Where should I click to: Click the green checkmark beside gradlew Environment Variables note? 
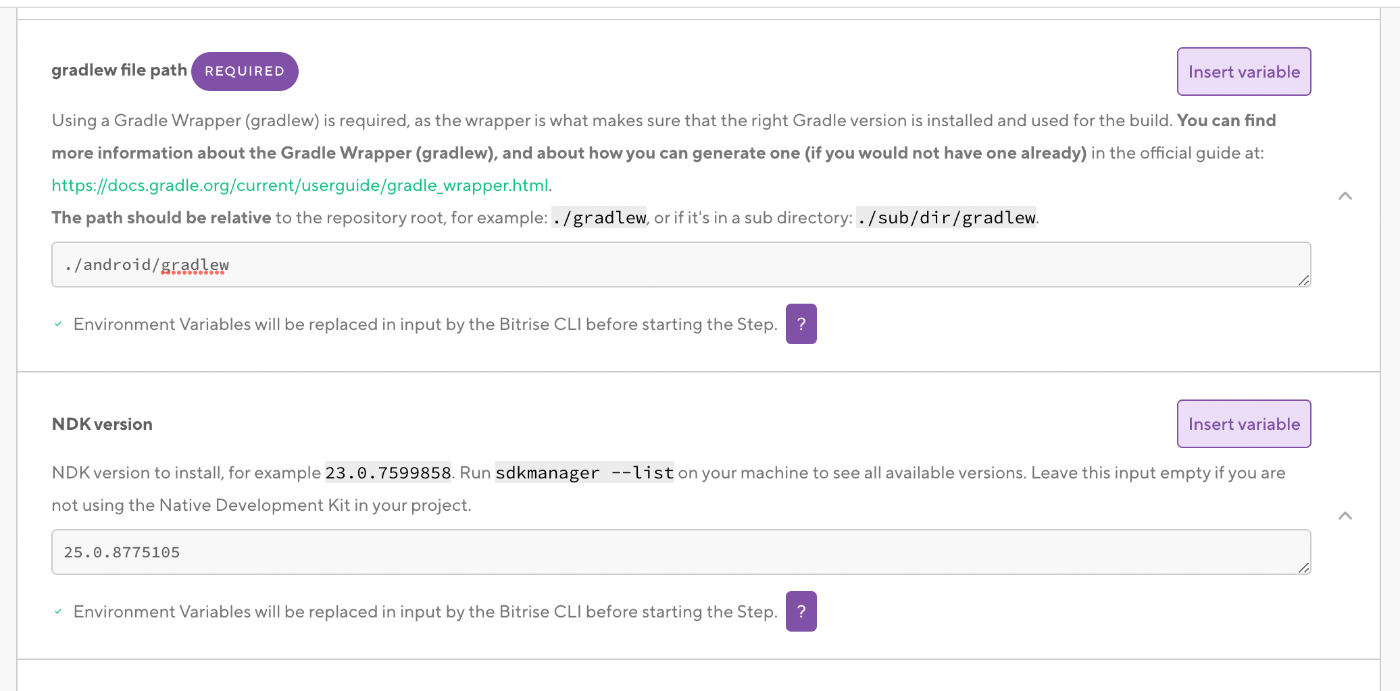tap(57, 324)
